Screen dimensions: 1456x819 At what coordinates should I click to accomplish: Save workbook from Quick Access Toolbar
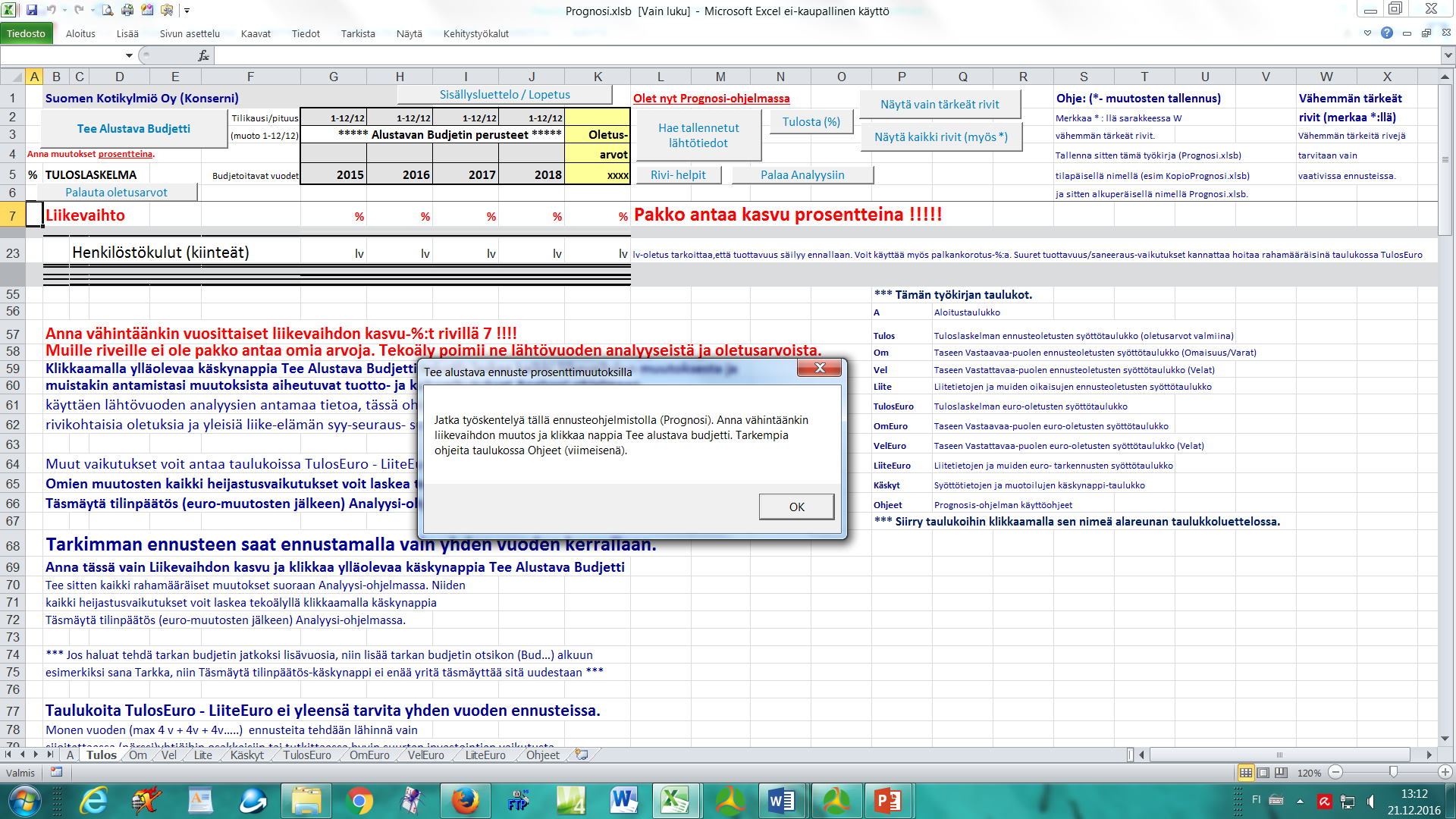pyautogui.click(x=32, y=10)
